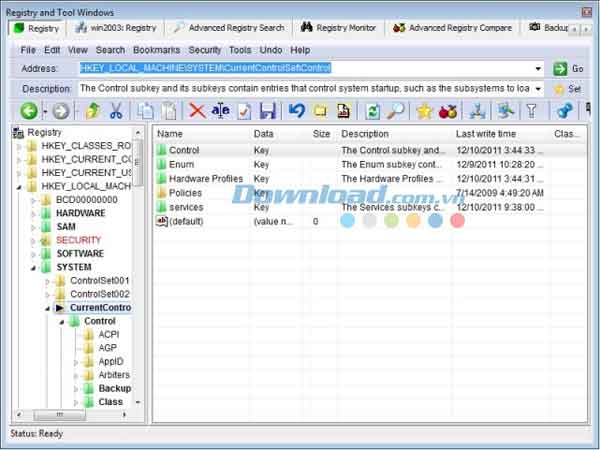Click the Refresh icon in toolbar

tap(372, 111)
